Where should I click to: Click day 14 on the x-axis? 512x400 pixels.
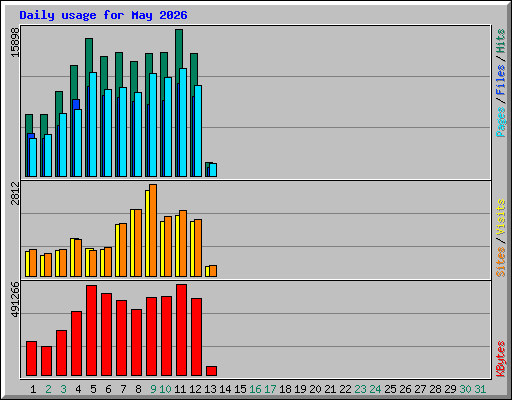(225, 389)
